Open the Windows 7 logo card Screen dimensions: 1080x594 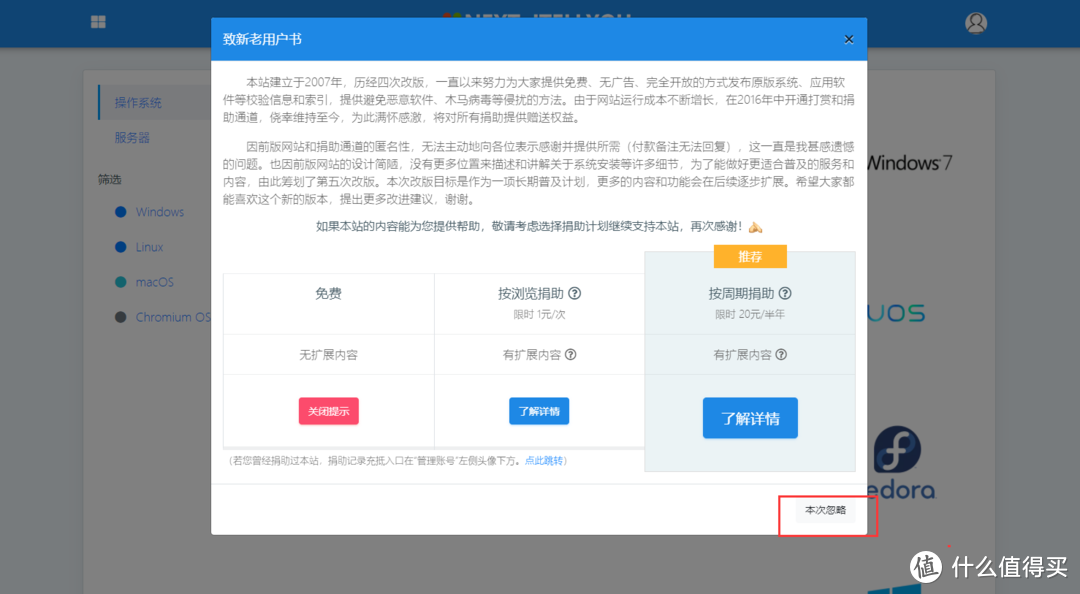click(x=909, y=163)
